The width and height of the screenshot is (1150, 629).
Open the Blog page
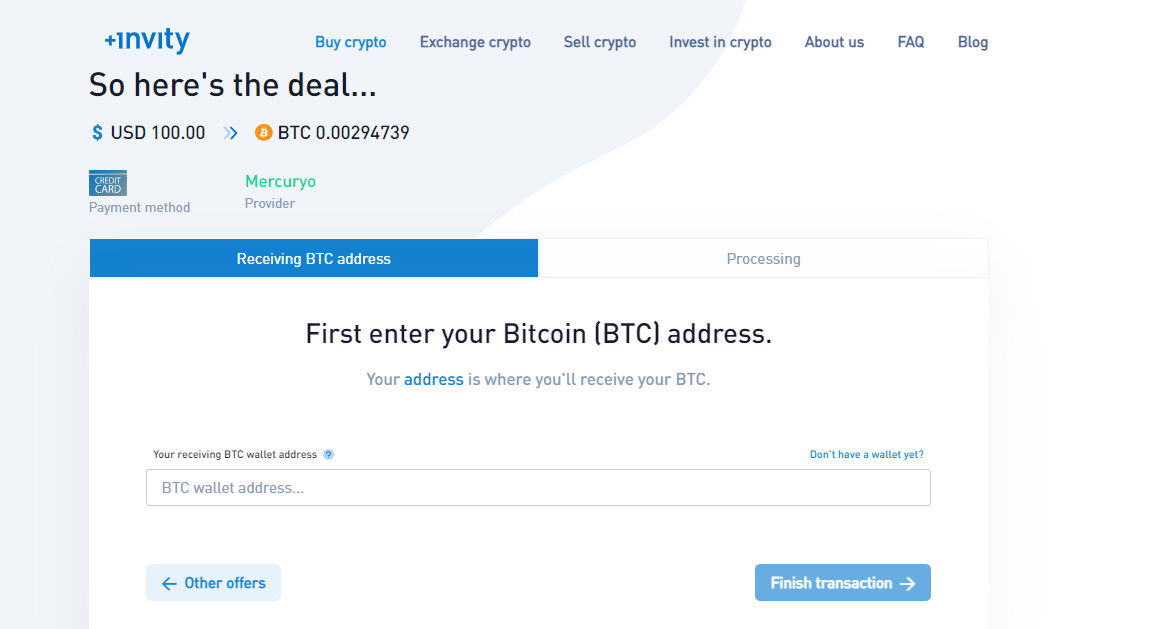[973, 43]
